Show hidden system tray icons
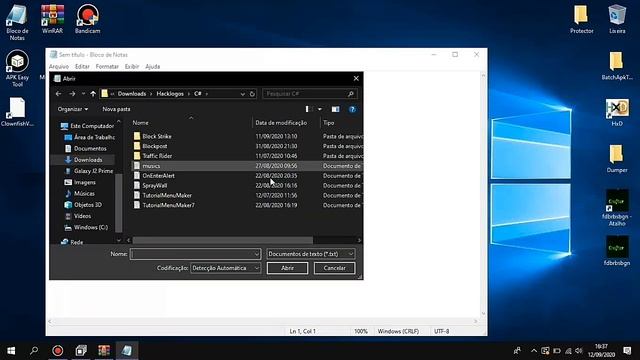This screenshot has width=640, height=360. click(x=534, y=351)
